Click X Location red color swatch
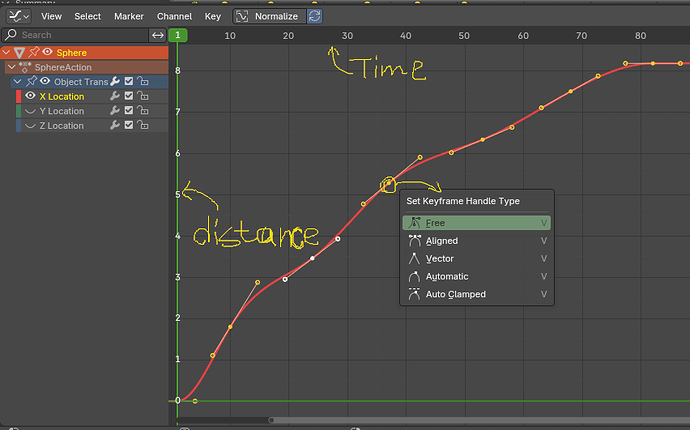The width and height of the screenshot is (690, 430). [x=18, y=96]
